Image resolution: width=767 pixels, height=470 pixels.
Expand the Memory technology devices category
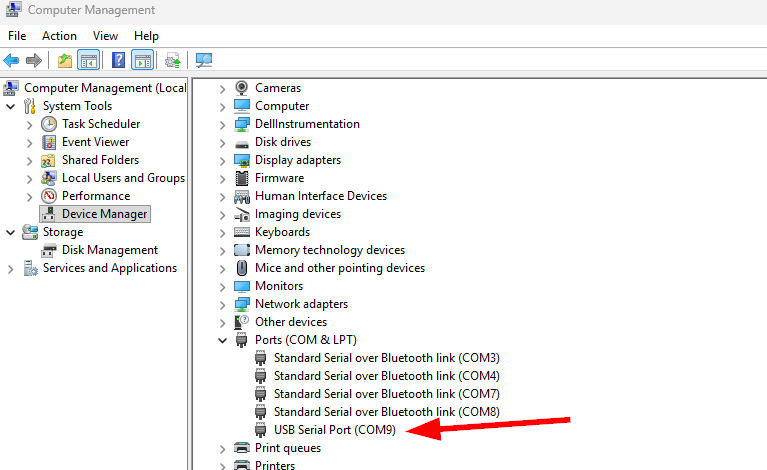(x=223, y=251)
